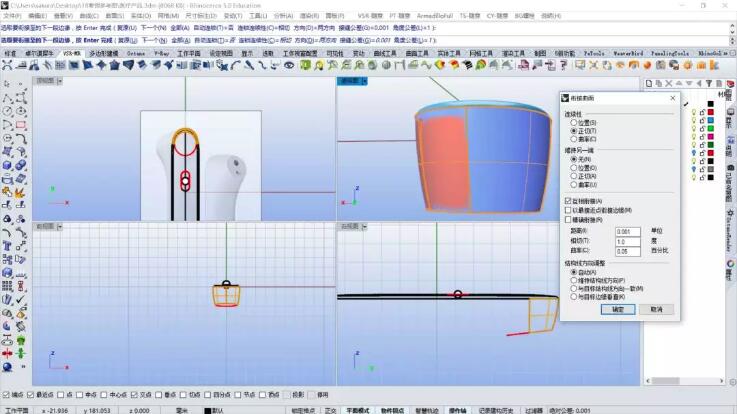The image size is (737, 414).
Task: Switch to the VSR-MB toolbar tab
Action: click(71, 53)
